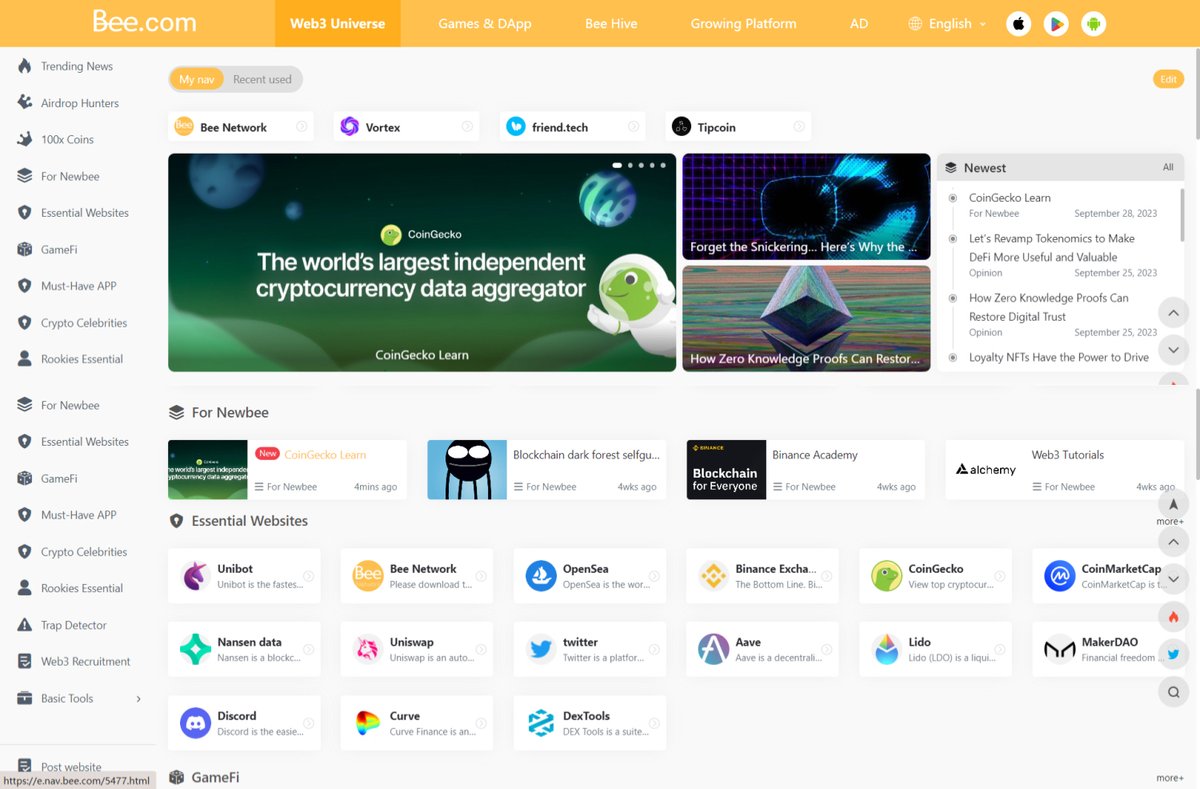Click the friend.tech logo icon
The width and height of the screenshot is (1200, 789).
point(515,127)
